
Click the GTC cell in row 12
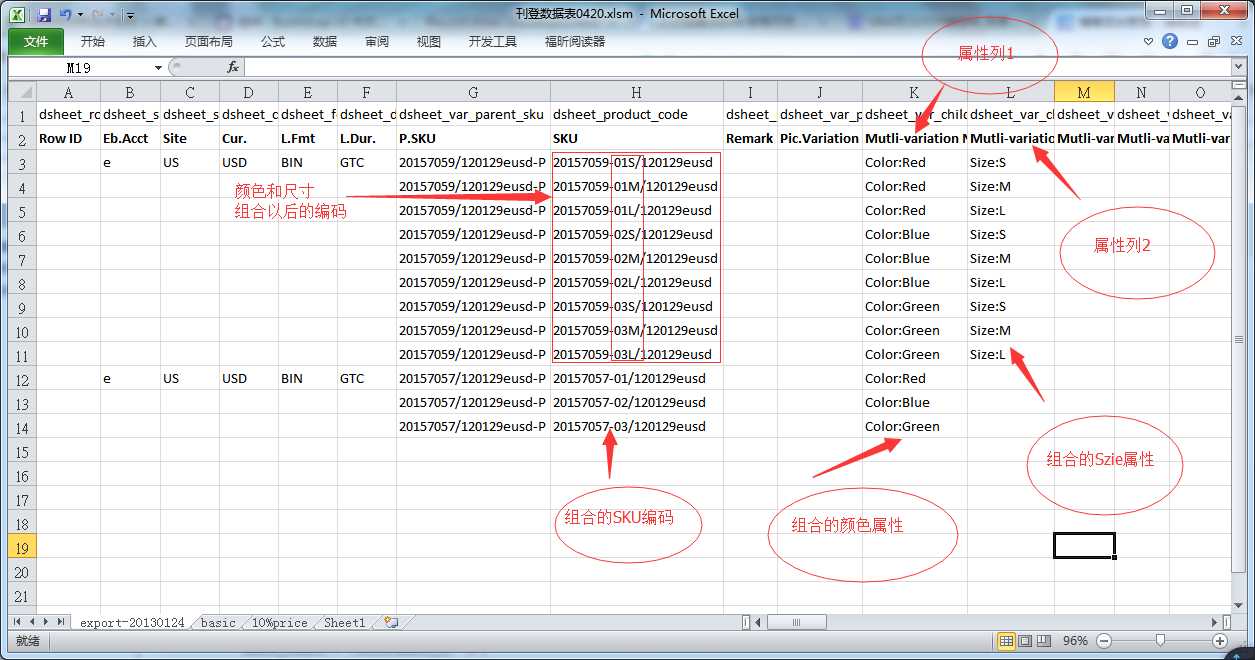pyautogui.click(x=366, y=378)
